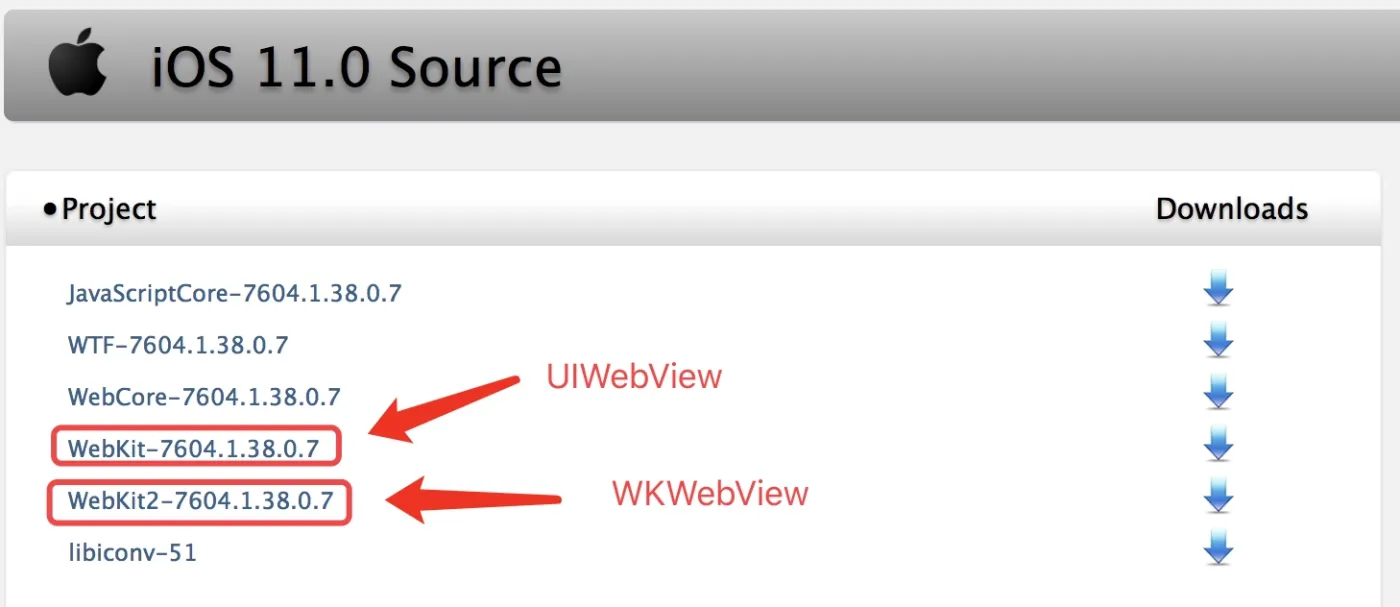The width and height of the screenshot is (1400, 607).
Task: Open the WebKit-7604.1.38.0.7 project link
Action: pos(193,449)
